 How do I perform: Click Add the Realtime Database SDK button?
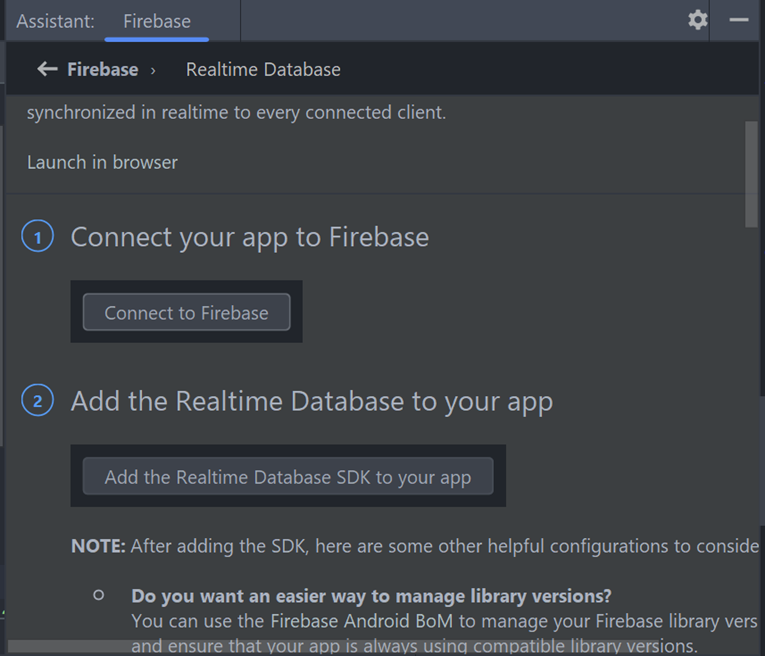point(288,476)
